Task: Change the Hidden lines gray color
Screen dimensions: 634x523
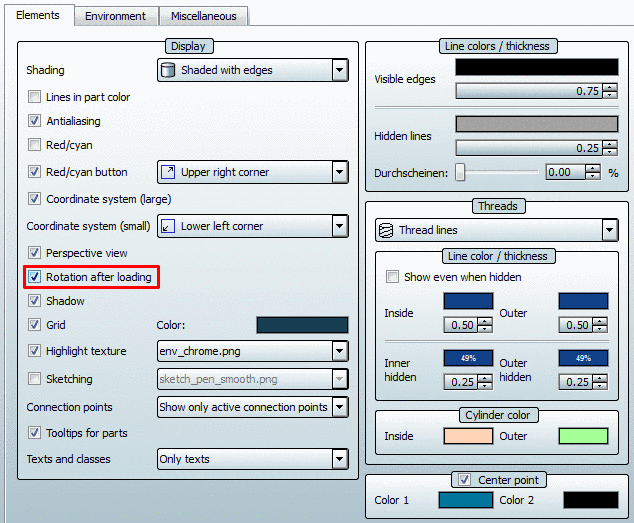Action: pos(537,124)
